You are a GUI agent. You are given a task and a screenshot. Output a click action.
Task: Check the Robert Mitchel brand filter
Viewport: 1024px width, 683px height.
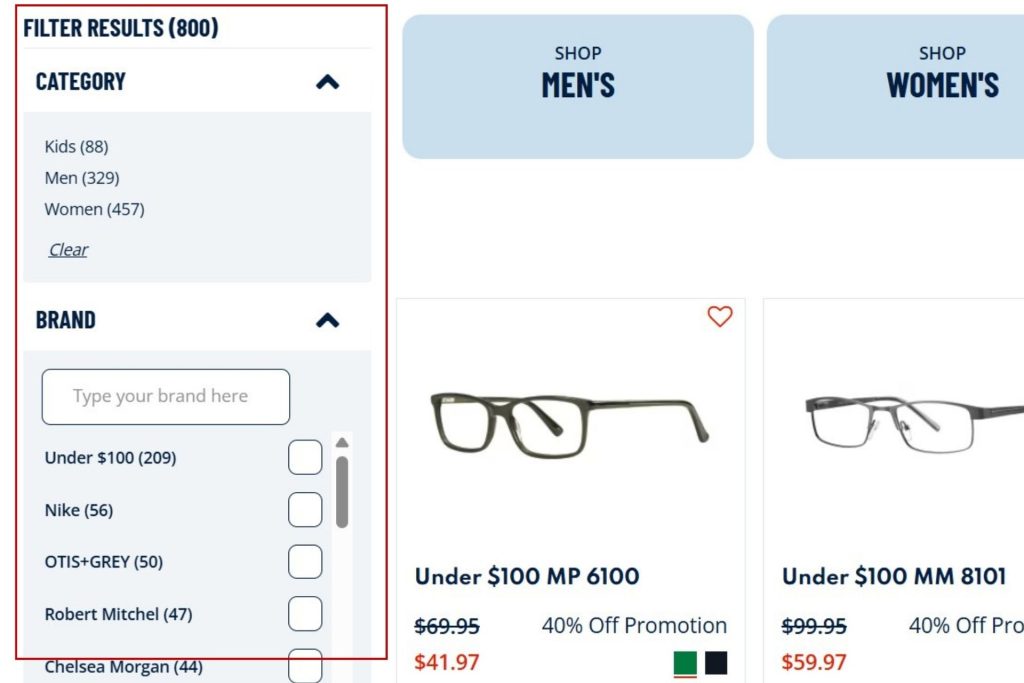coord(305,613)
